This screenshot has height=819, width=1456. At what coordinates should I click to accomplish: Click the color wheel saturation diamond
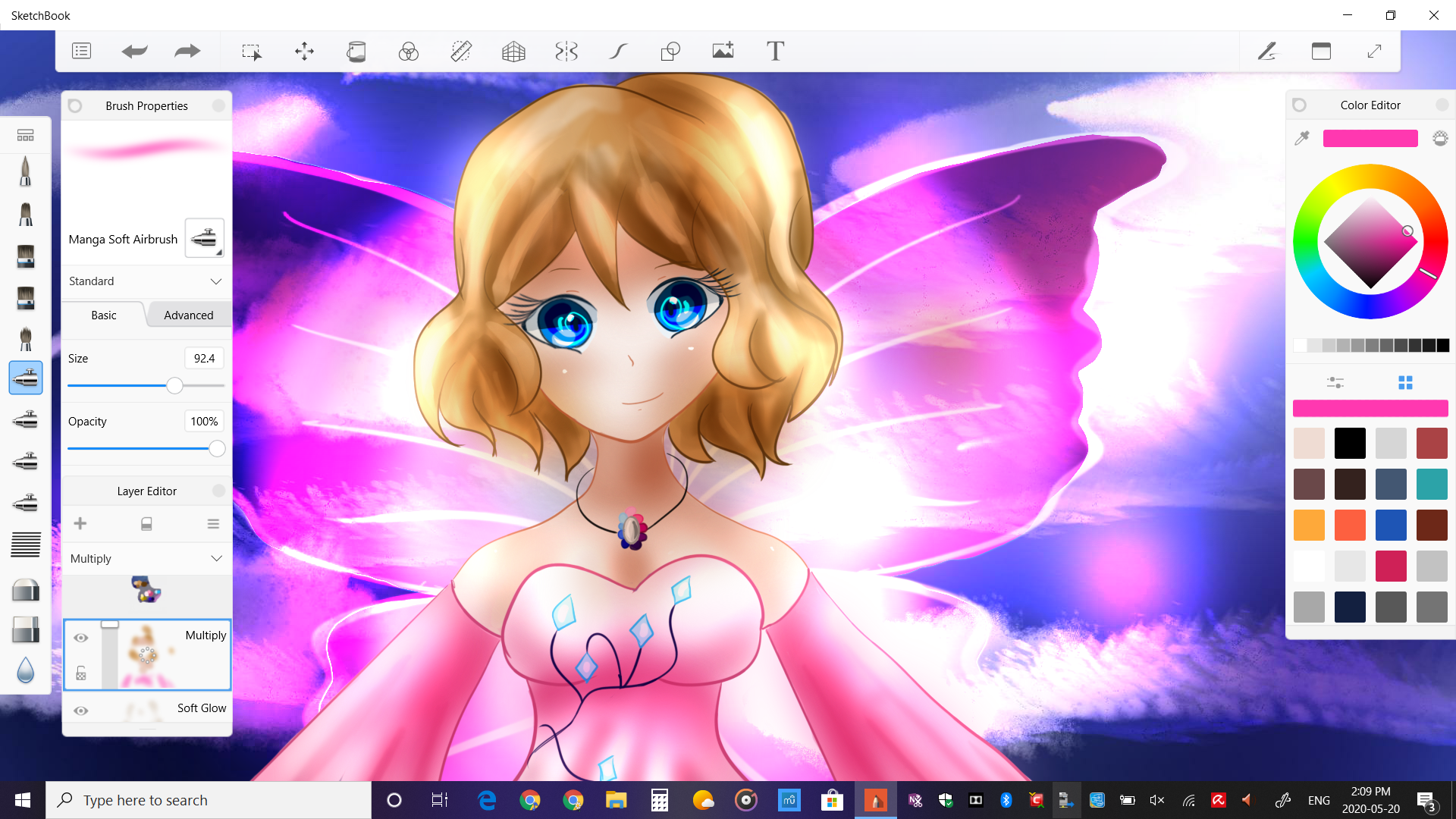pyautogui.click(x=1371, y=242)
